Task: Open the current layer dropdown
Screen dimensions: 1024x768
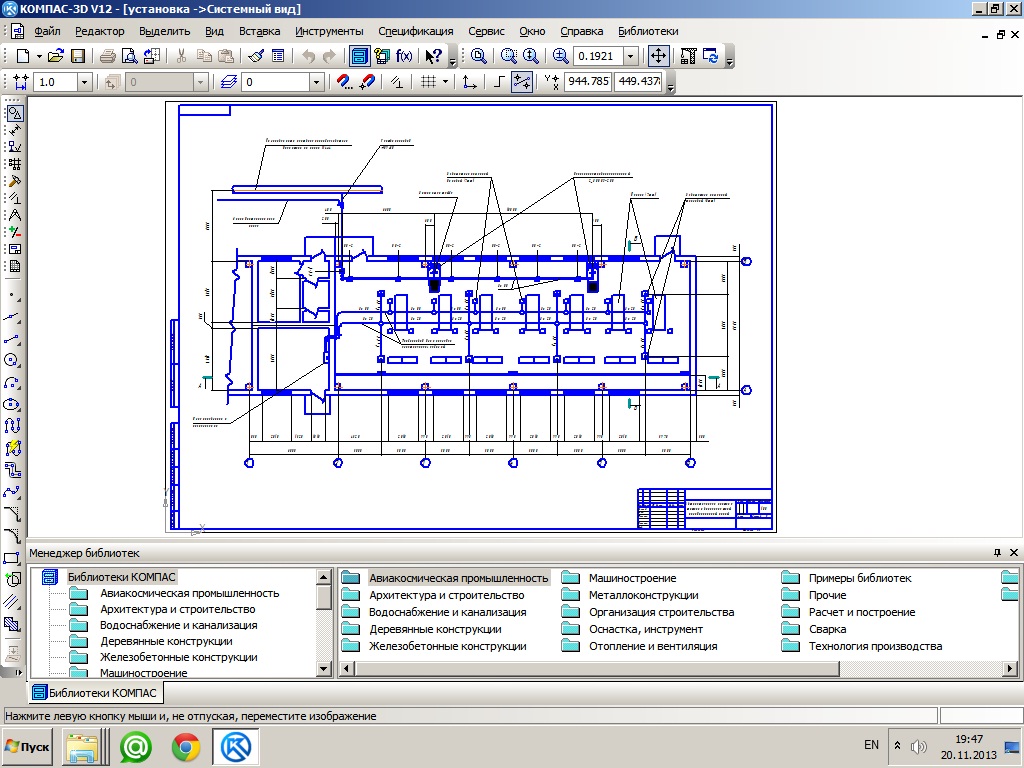Action: tap(317, 82)
